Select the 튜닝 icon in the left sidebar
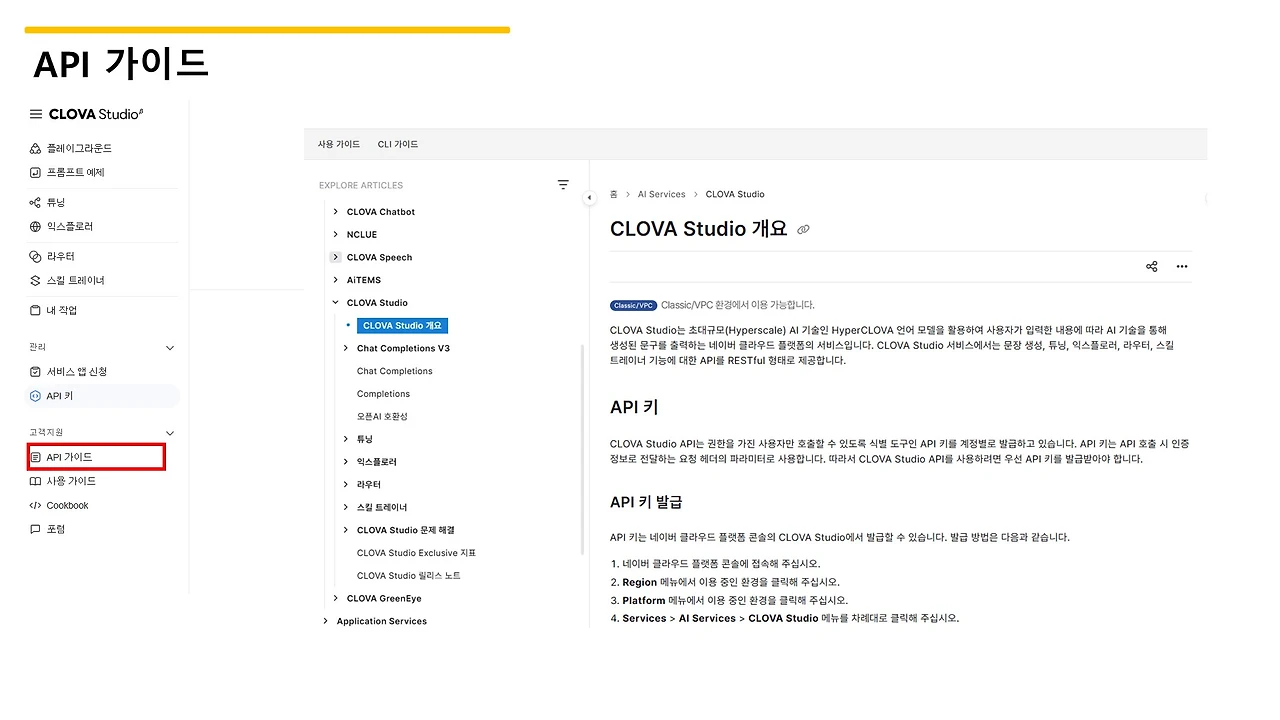 pos(36,202)
